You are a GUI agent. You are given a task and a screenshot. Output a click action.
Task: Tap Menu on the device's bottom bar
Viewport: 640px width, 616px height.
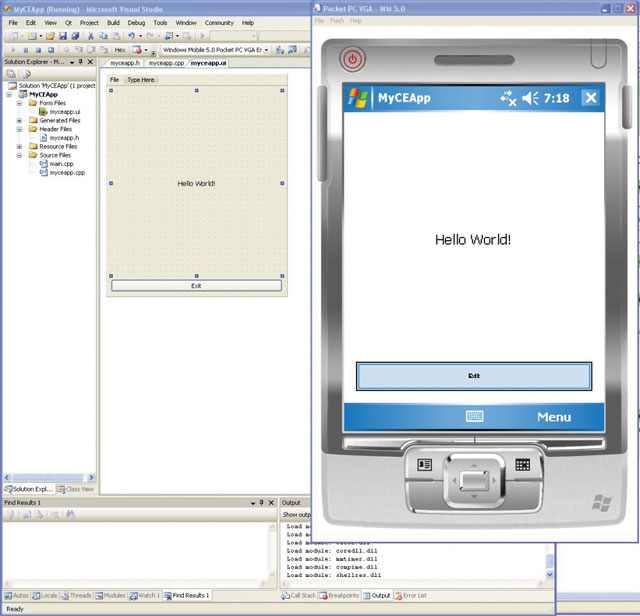tap(554, 417)
